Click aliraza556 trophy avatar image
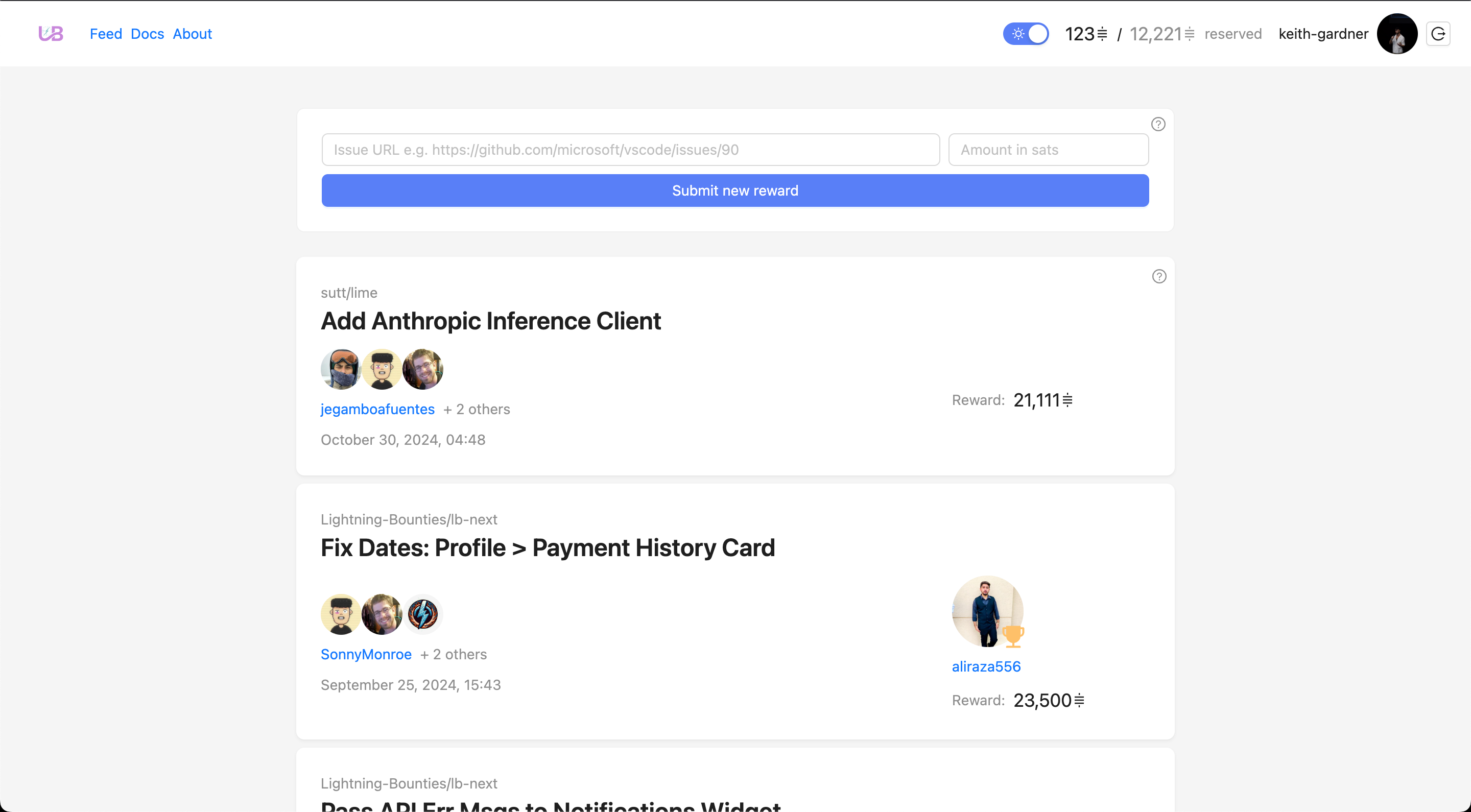 [987, 611]
